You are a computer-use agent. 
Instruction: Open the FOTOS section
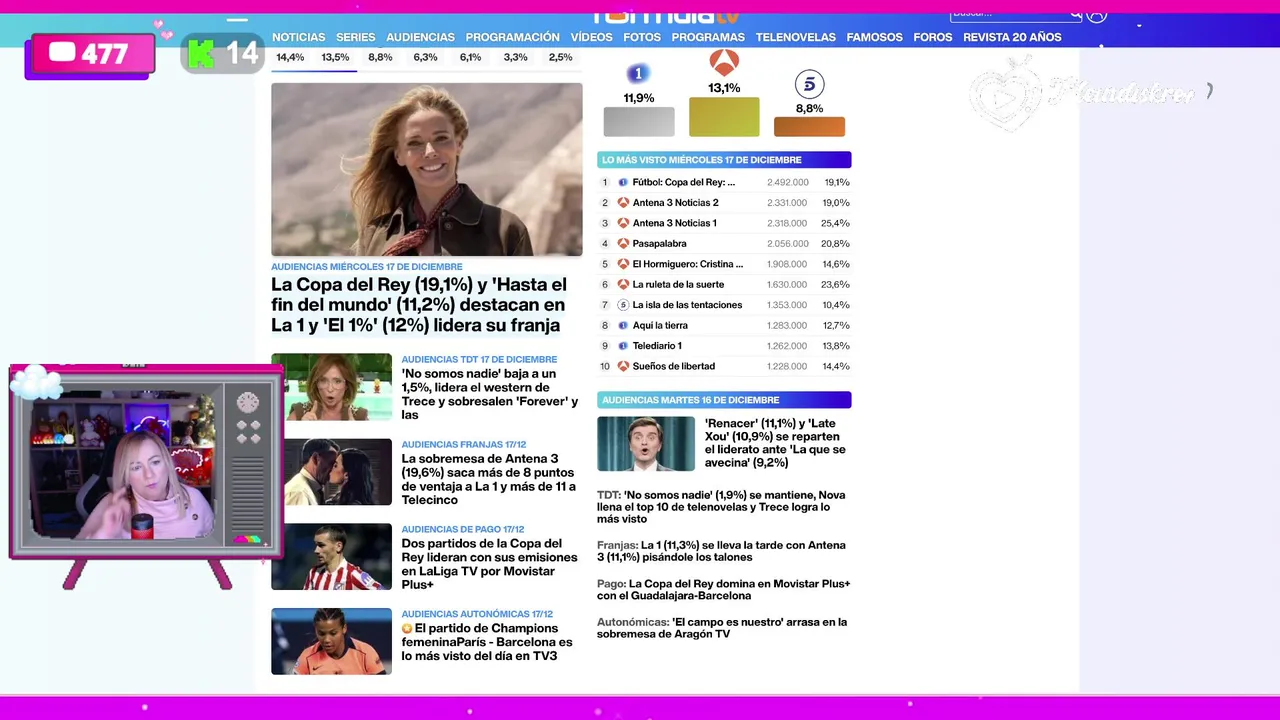pyautogui.click(x=642, y=37)
